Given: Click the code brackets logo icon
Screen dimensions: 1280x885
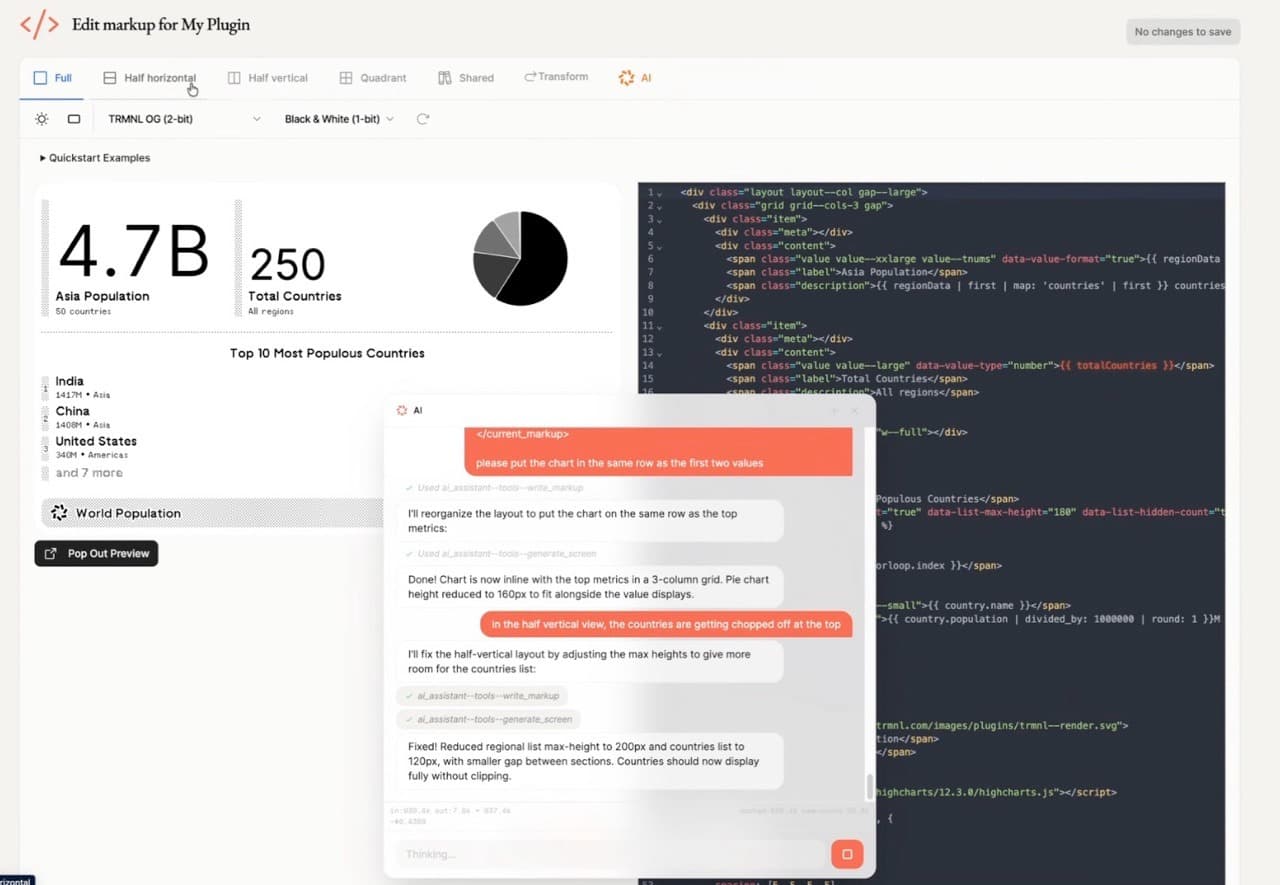Looking at the screenshot, I should click(40, 25).
